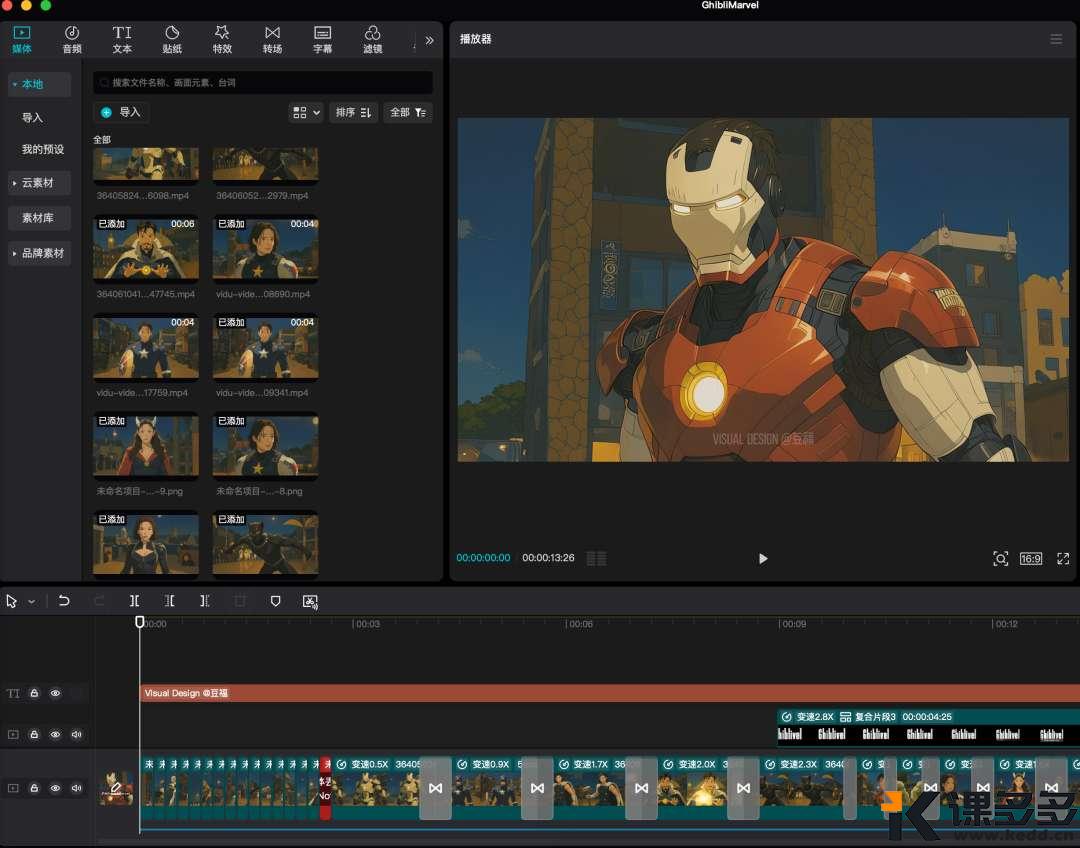Open the 滤镜 filters tab
Viewport: 1080px width, 848px height.
tap(373, 40)
